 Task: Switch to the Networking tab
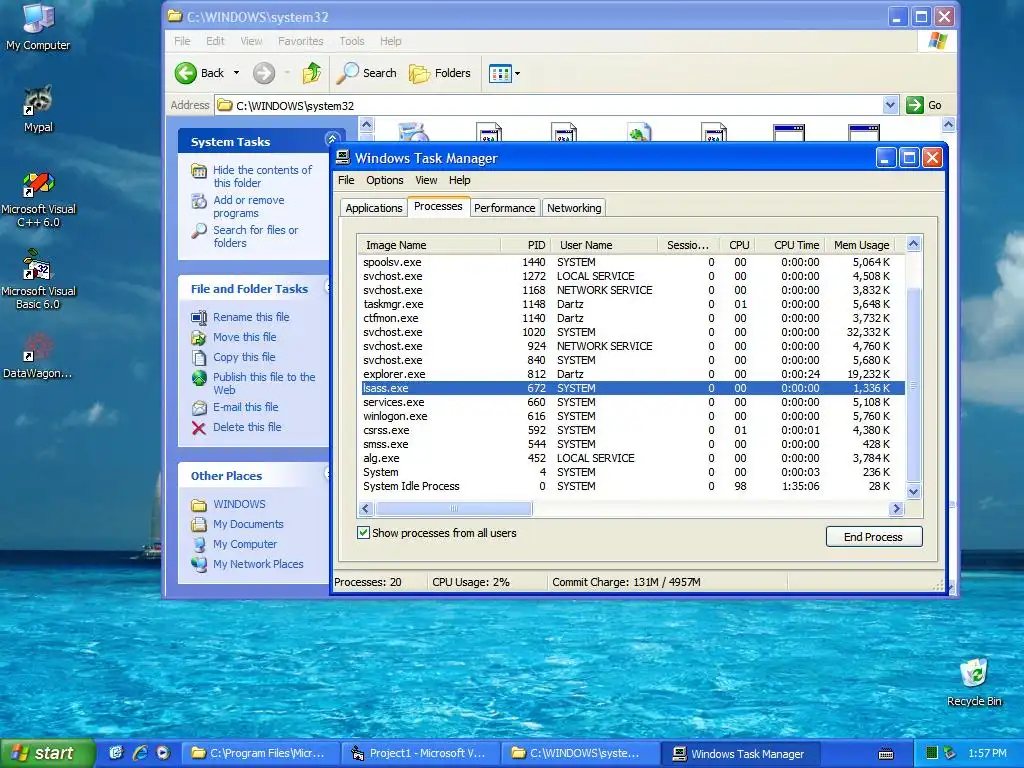coord(574,208)
